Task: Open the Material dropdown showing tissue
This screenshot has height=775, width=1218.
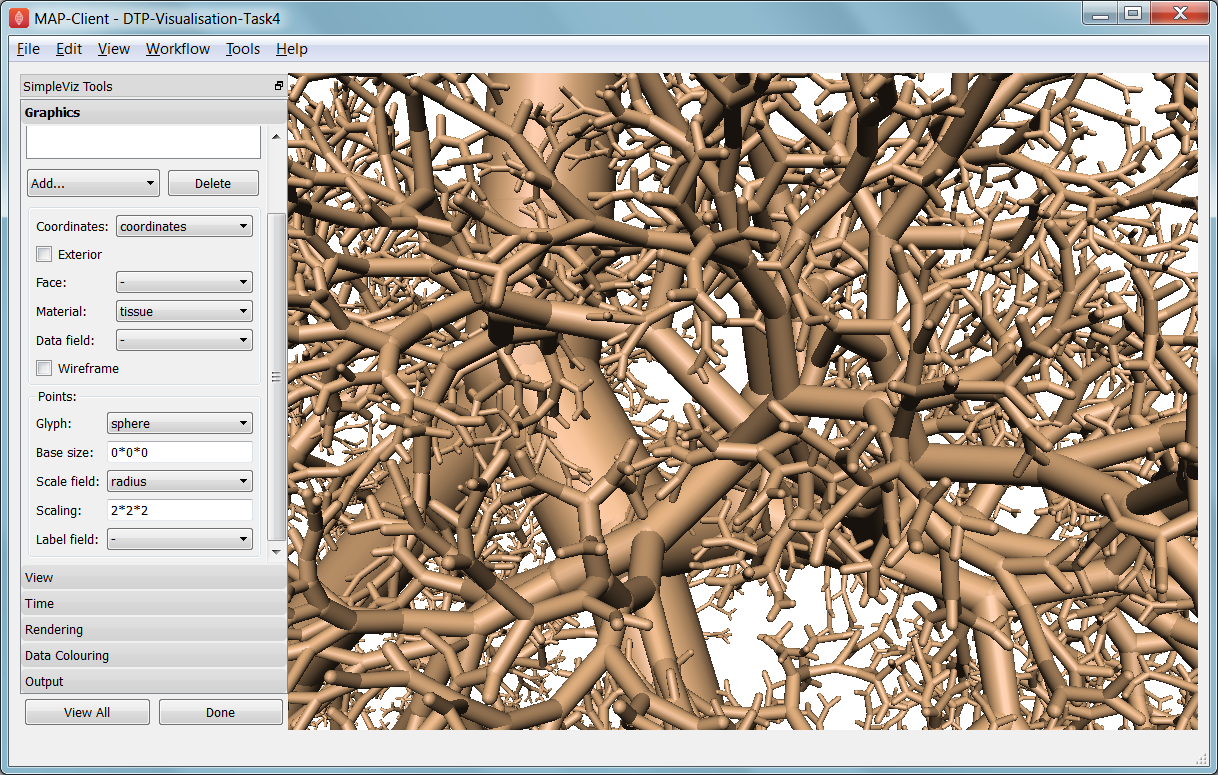Action: (184, 311)
